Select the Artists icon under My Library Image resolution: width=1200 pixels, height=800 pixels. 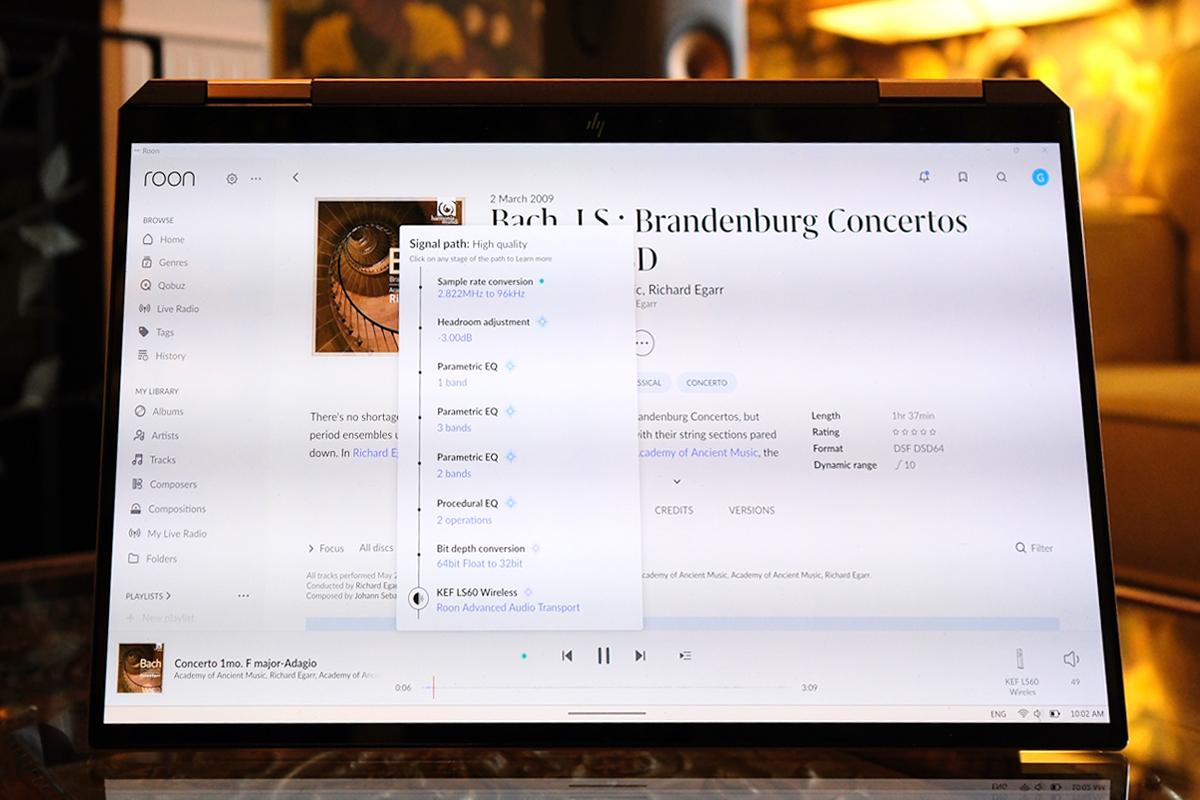(x=139, y=435)
